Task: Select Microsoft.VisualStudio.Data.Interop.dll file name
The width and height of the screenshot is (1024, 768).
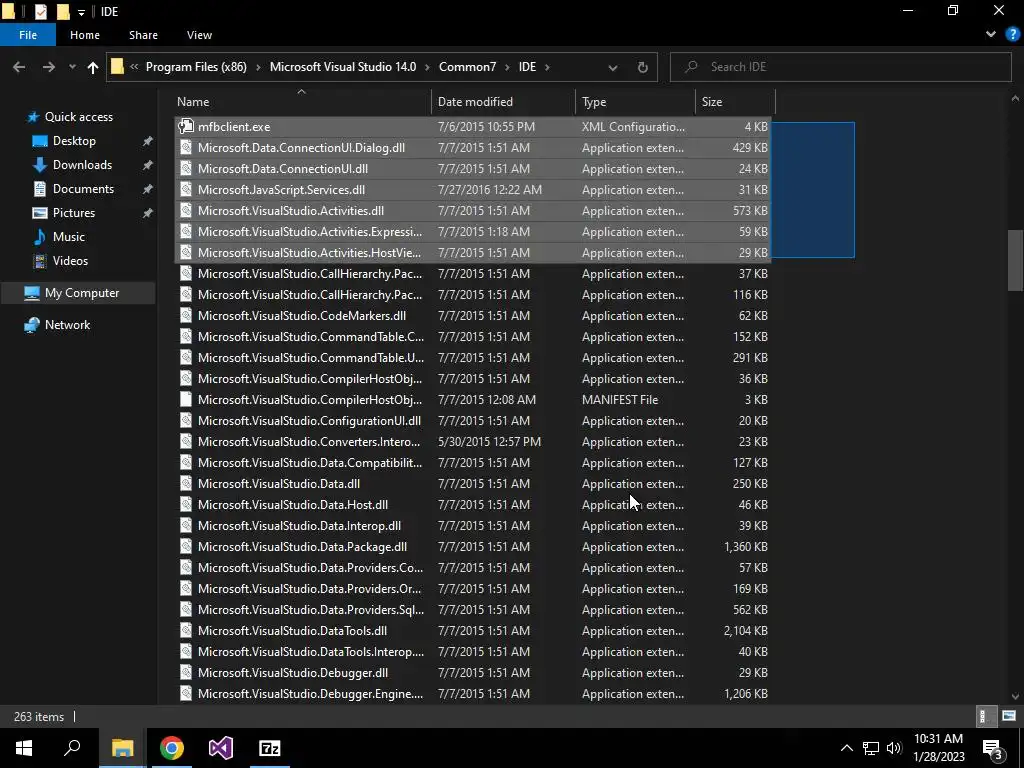Action: [x=299, y=526]
